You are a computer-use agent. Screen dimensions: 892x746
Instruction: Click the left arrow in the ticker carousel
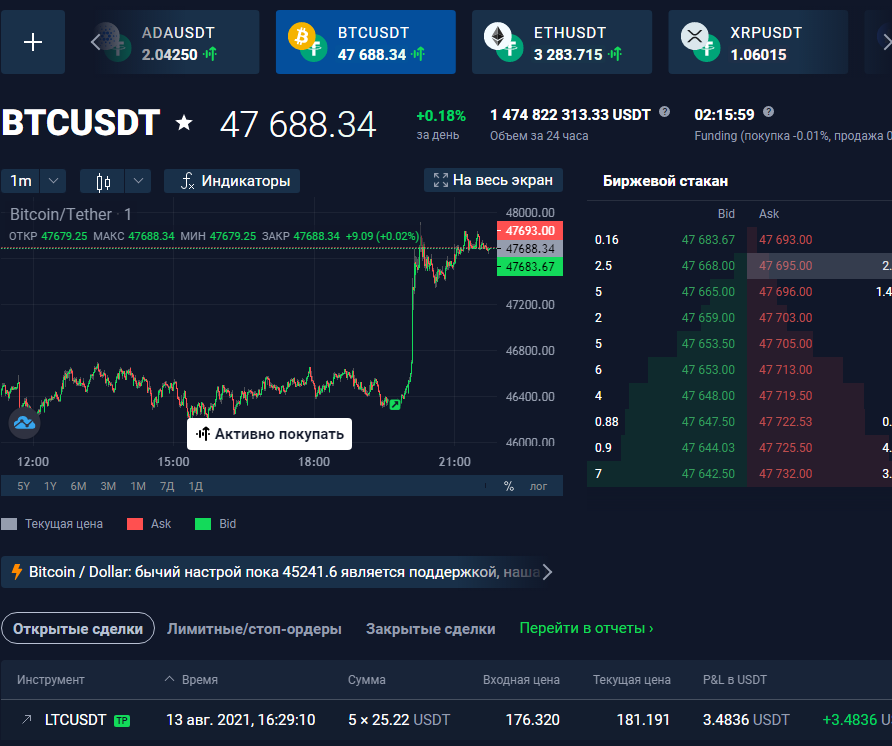tap(96, 42)
